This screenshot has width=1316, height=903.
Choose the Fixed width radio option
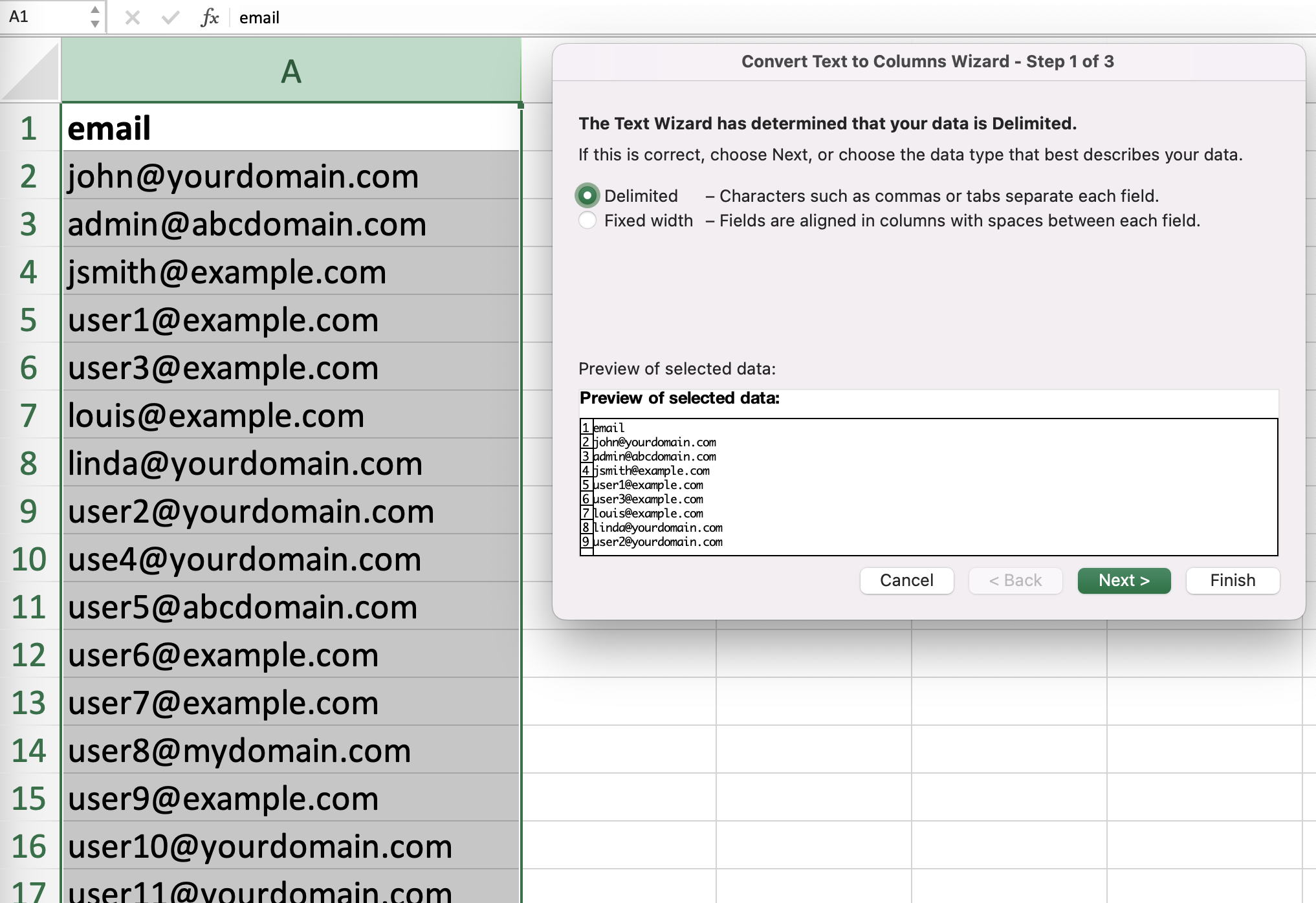587,221
